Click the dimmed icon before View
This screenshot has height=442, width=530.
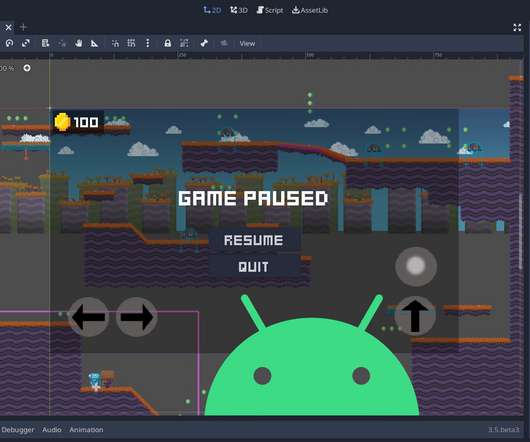224,43
